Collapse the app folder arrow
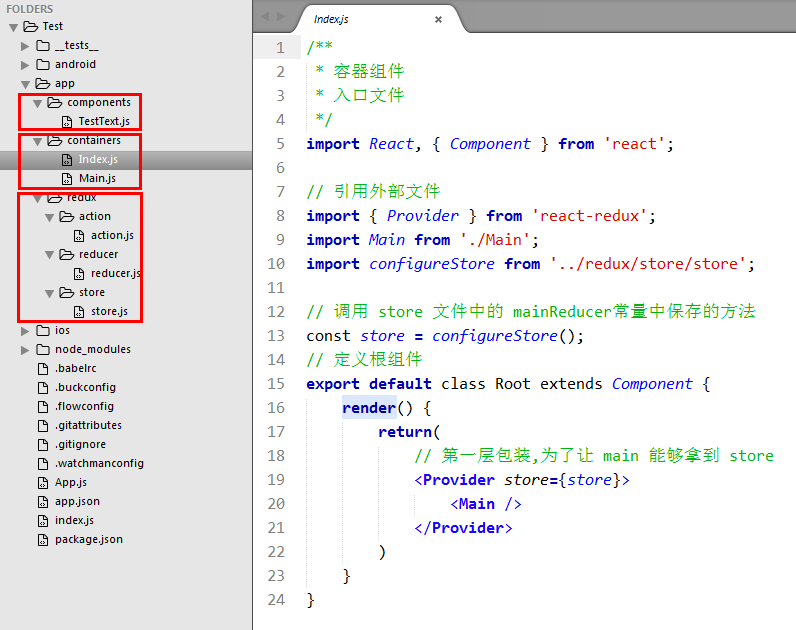Viewport: 796px width, 630px height. [25, 84]
